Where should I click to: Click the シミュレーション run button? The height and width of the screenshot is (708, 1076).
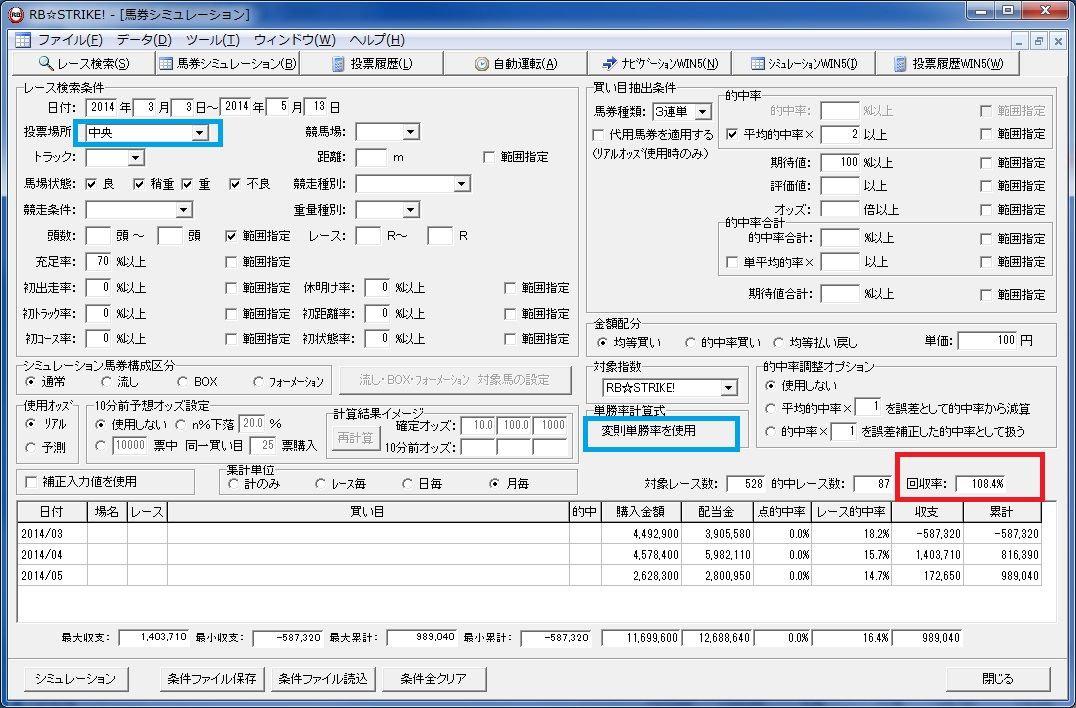click(75, 679)
